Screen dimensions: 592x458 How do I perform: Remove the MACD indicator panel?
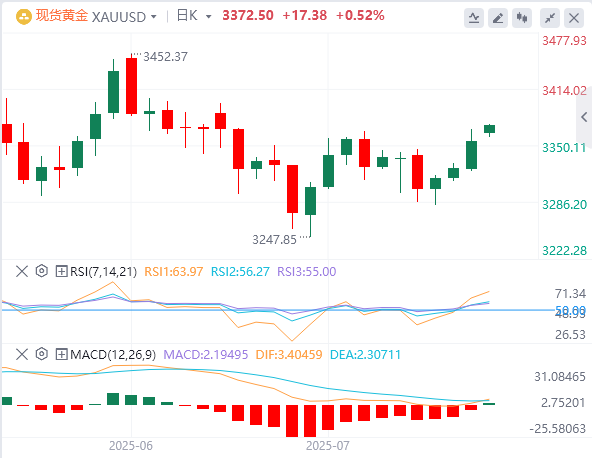click(22, 354)
